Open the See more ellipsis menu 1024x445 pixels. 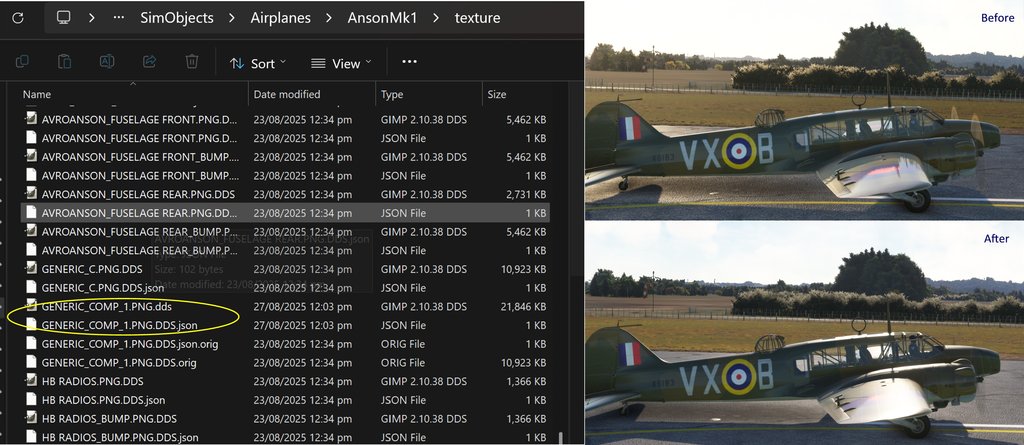[x=409, y=61]
